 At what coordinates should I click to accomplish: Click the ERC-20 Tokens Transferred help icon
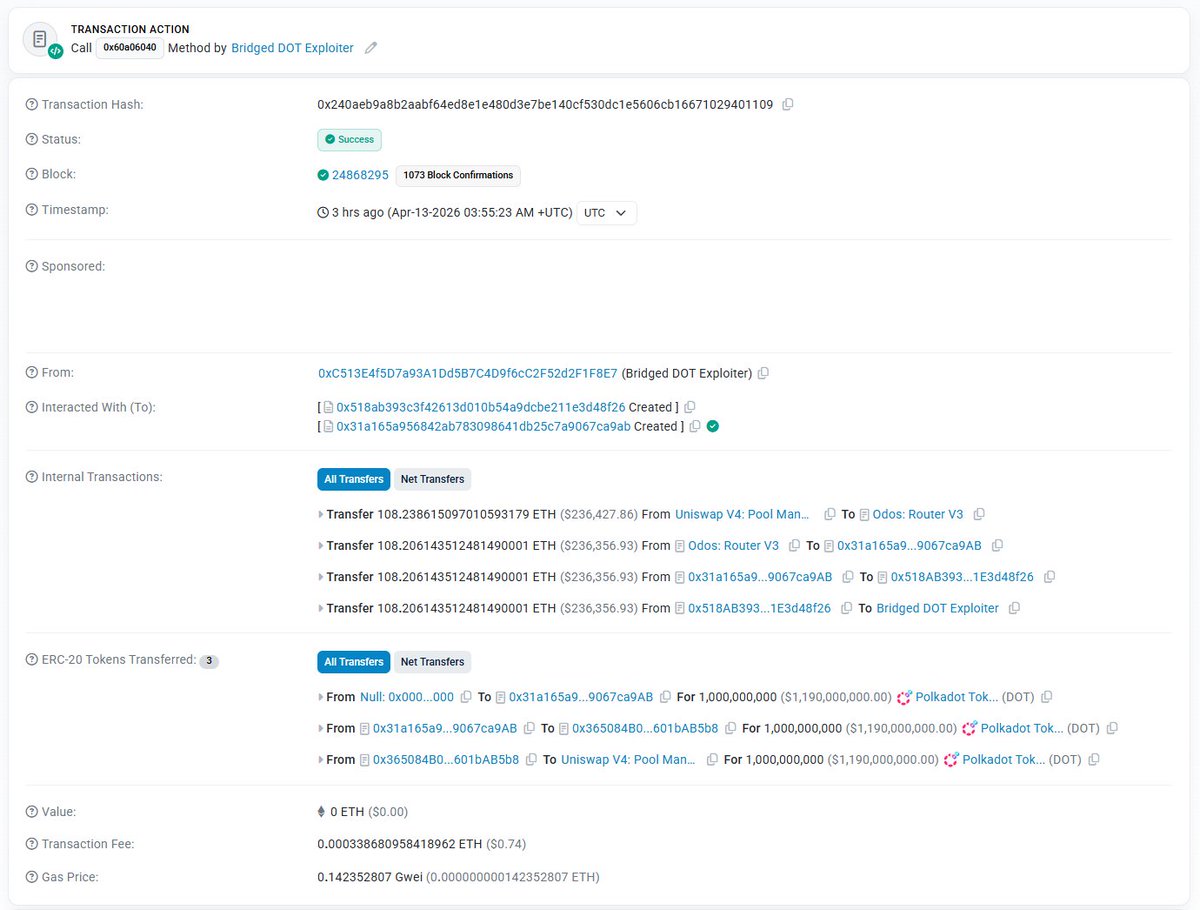[32, 659]
